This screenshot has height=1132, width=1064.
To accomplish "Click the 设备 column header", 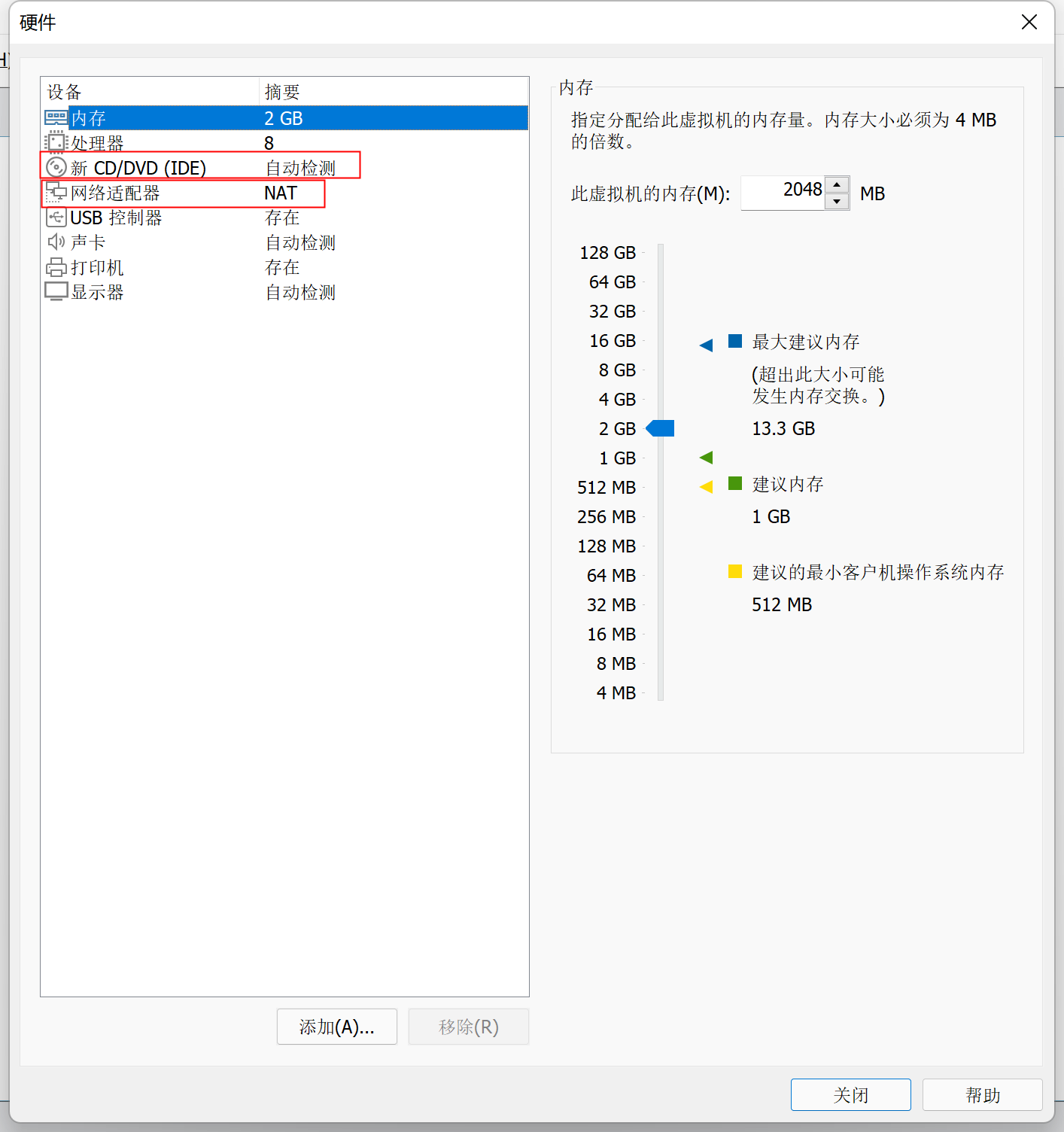I will point(150,92).
